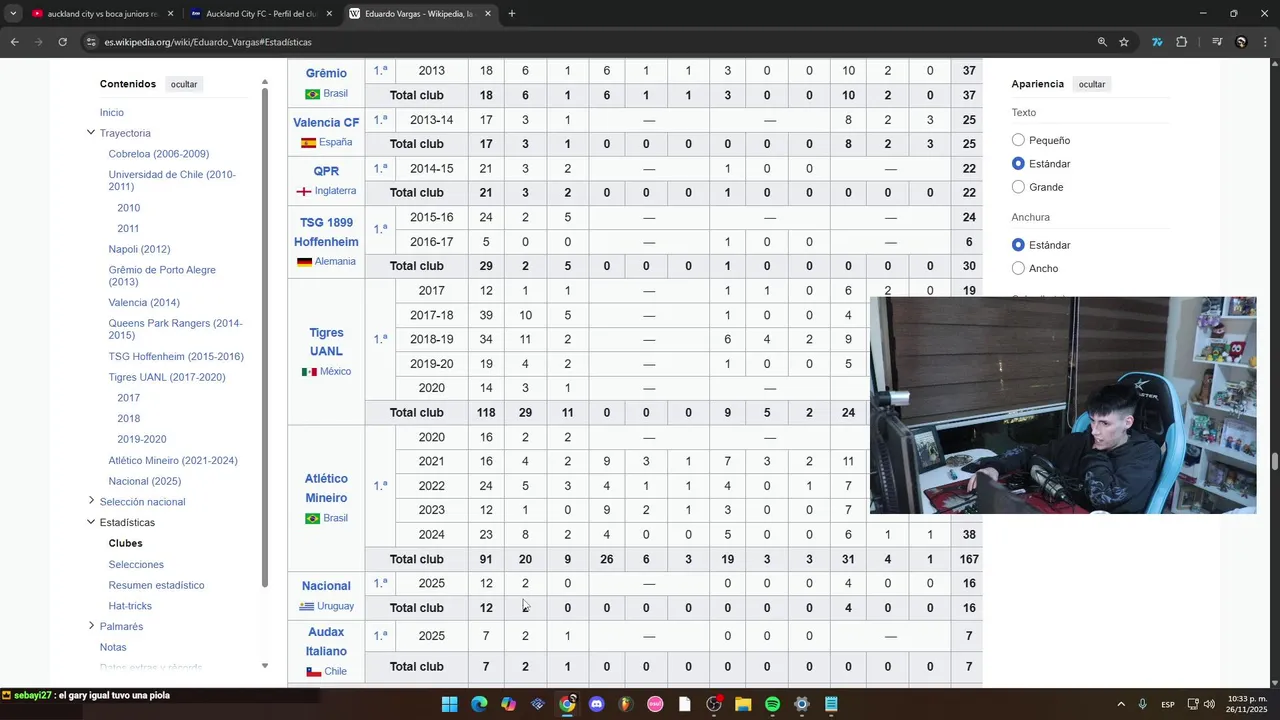
Task: Select the Estándar text size option
Action: [1018, 163]
